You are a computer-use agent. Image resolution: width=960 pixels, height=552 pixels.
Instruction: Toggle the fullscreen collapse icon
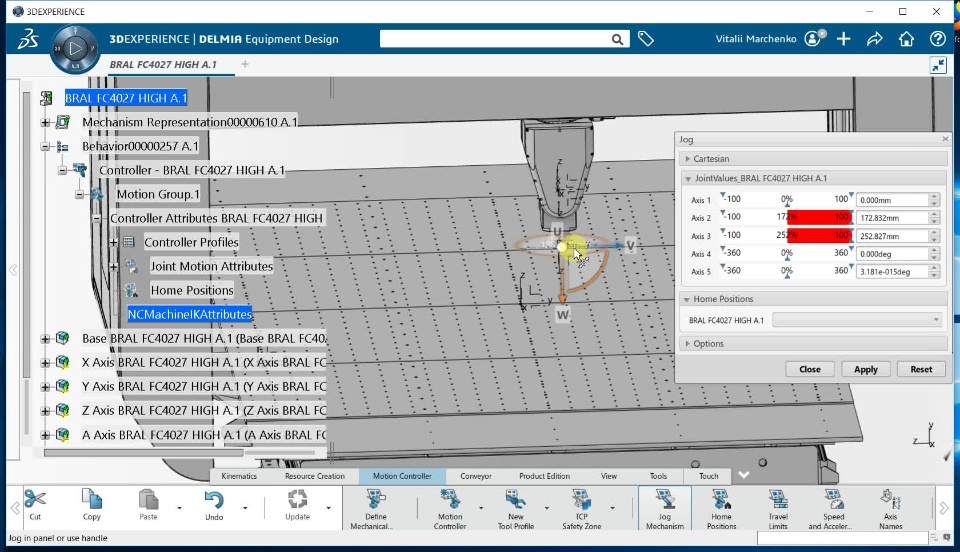pyautogui.click(x=938, y=65)
